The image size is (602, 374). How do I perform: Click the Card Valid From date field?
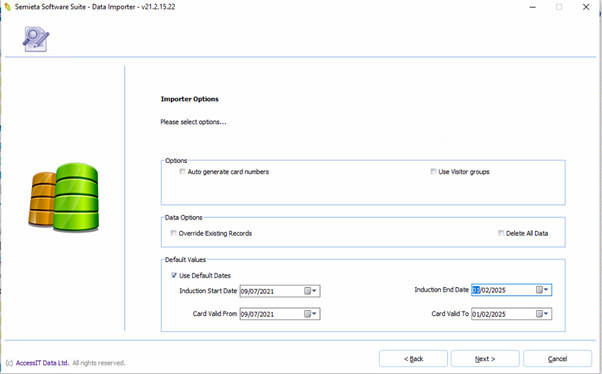(280, 314)
